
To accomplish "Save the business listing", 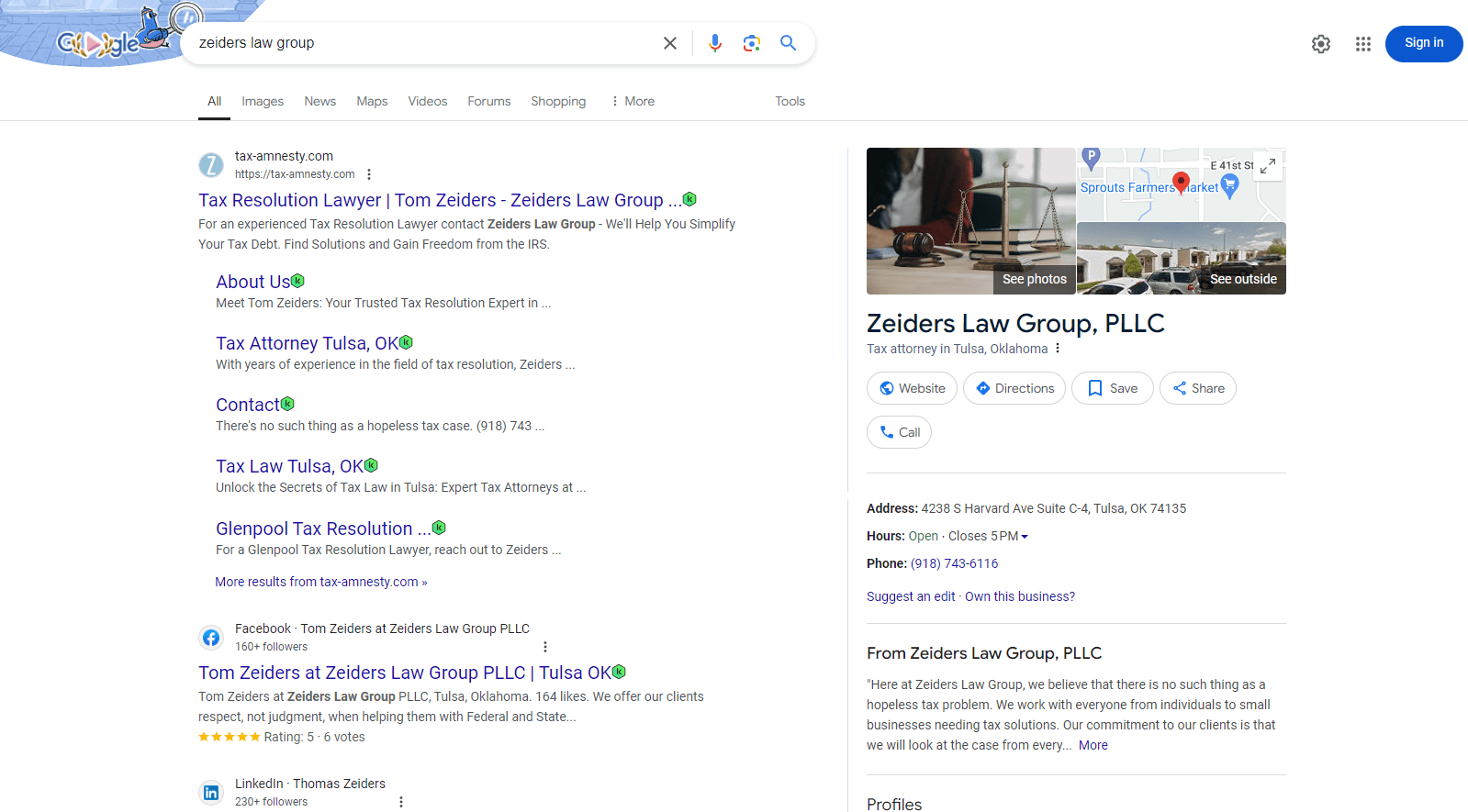I will coord(1113,388).
